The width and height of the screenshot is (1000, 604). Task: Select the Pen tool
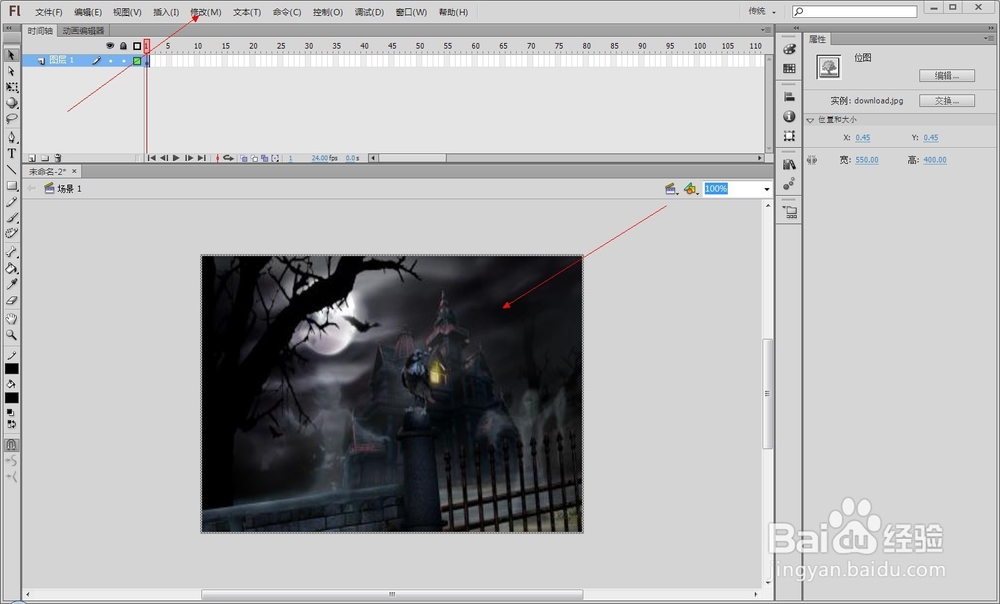coord(11,137)
